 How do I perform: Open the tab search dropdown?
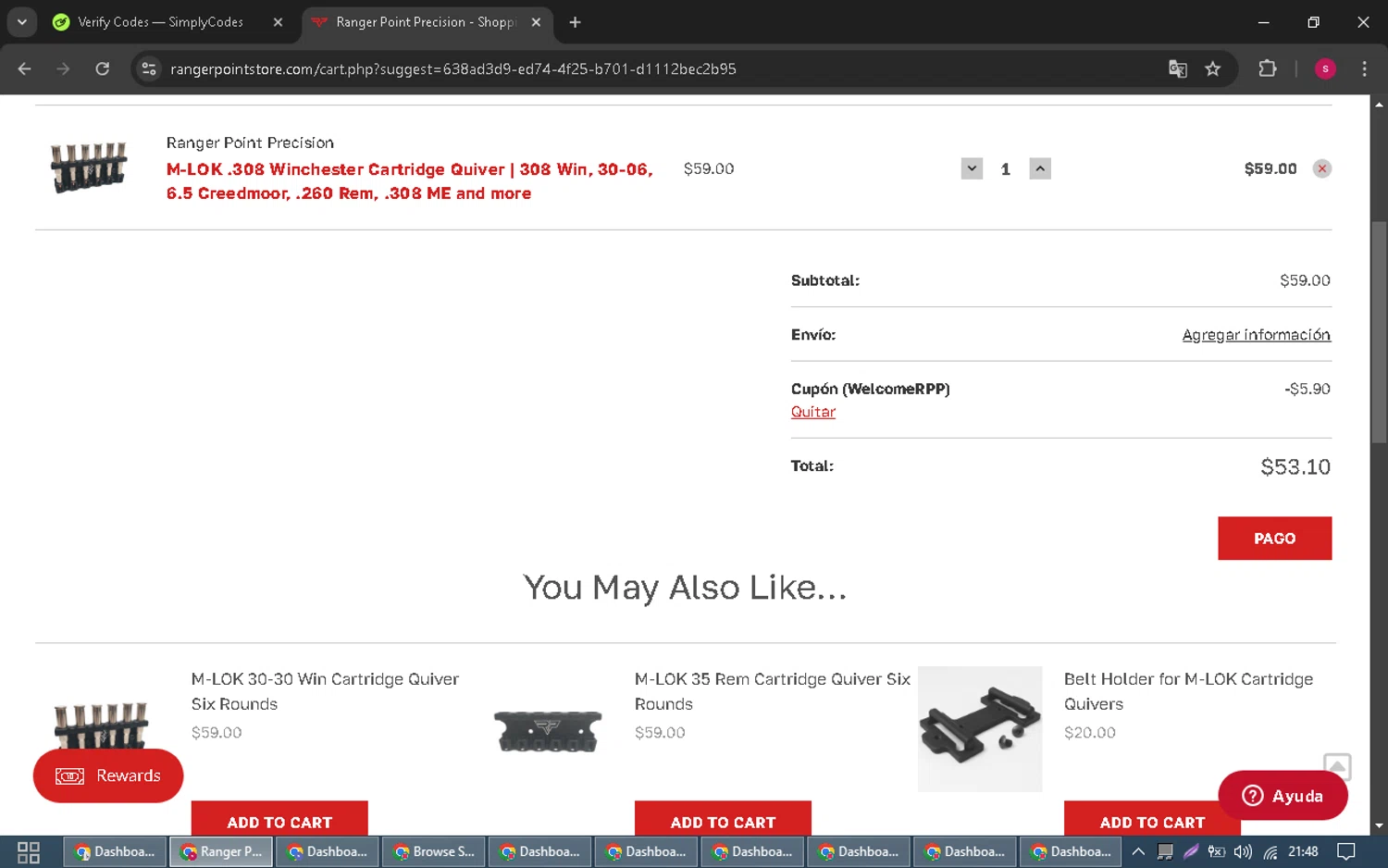tap(21, 22)
